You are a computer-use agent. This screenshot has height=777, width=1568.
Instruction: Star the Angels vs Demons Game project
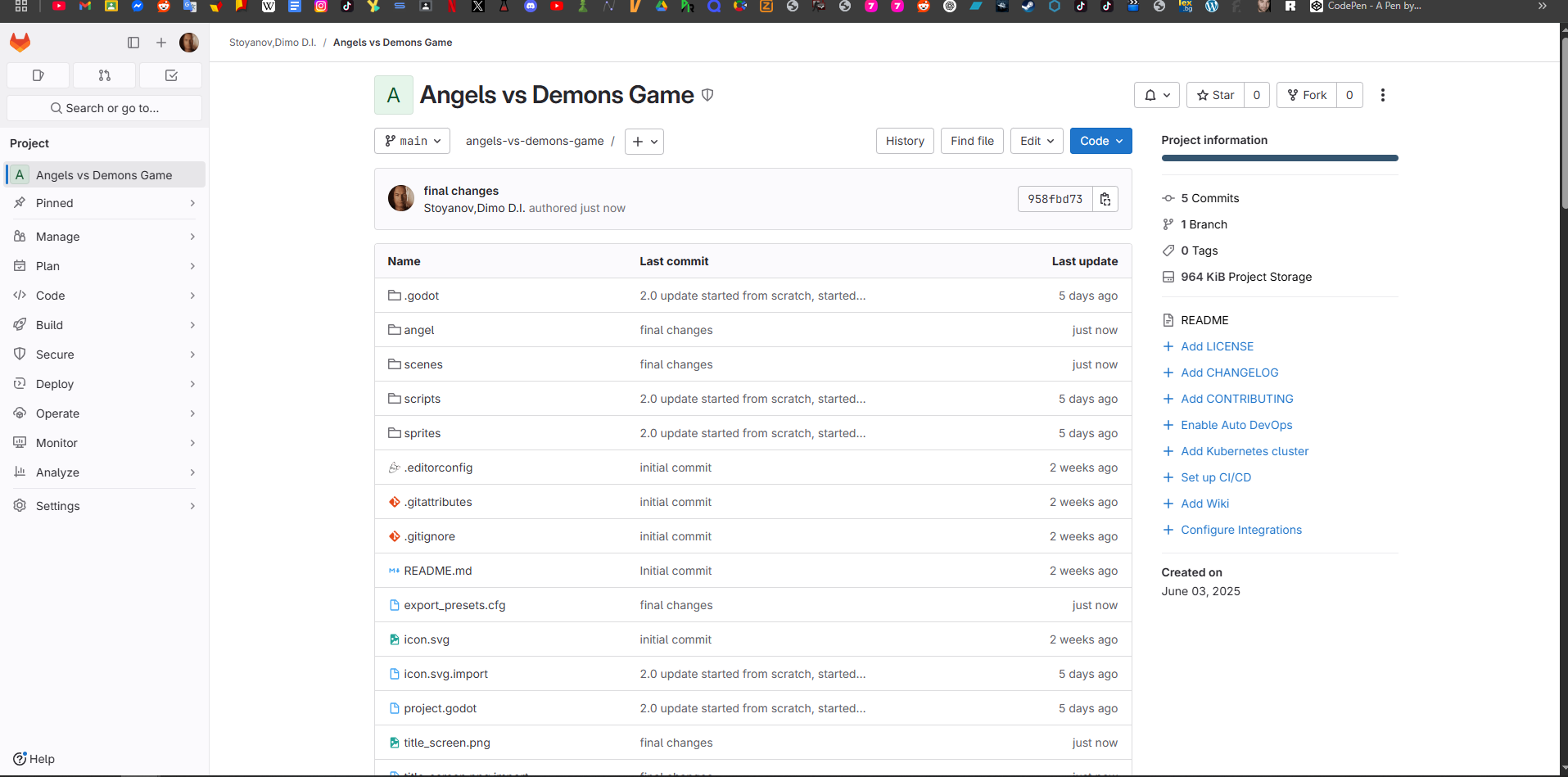pos(1215,95)
